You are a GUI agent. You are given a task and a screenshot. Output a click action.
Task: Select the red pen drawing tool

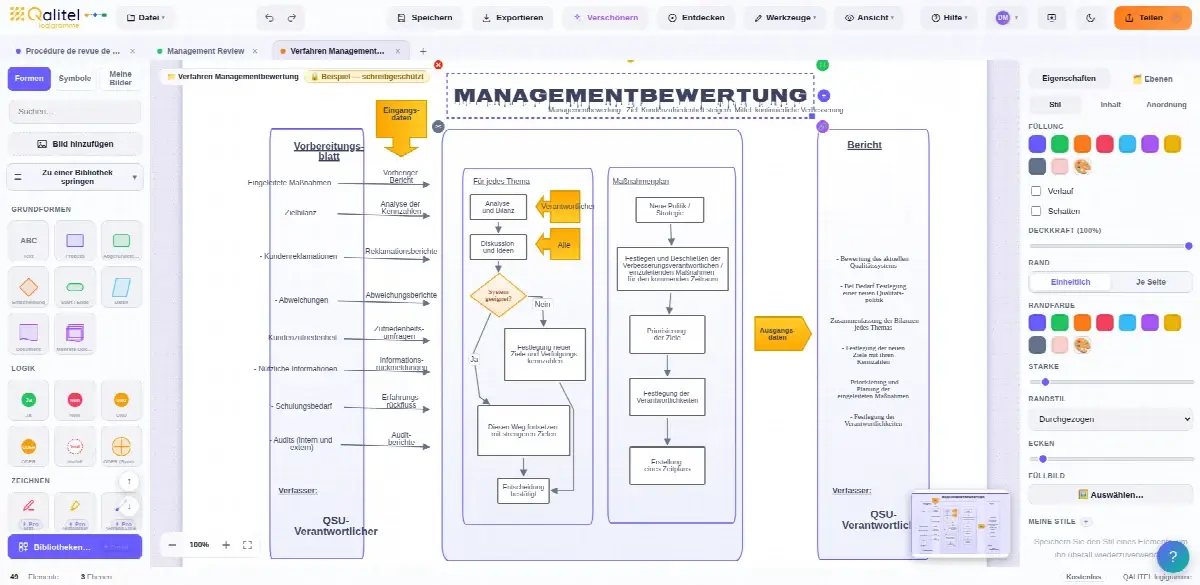pos(29,510)
